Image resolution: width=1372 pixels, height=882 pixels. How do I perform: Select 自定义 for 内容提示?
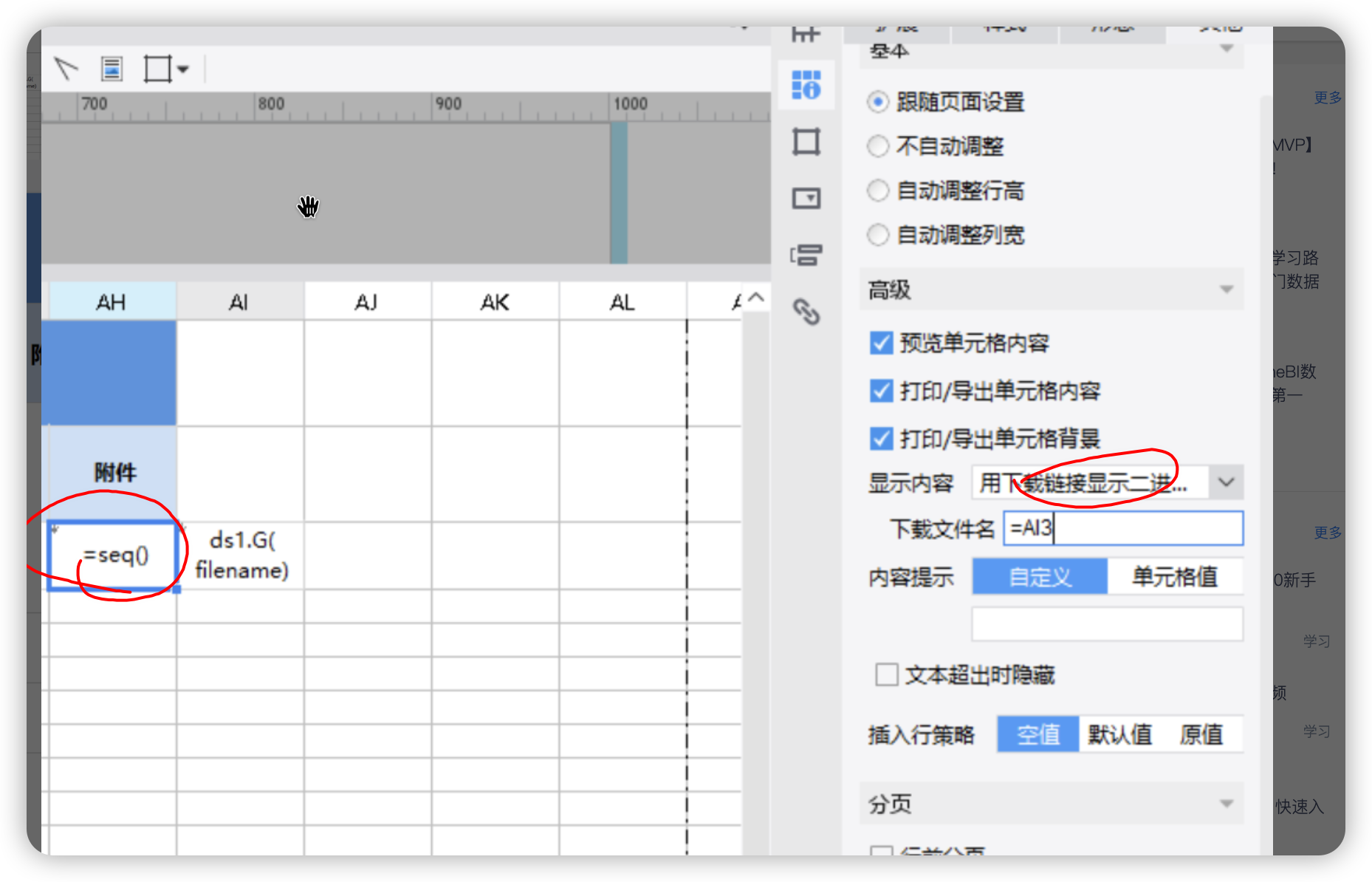[1040, 576]
